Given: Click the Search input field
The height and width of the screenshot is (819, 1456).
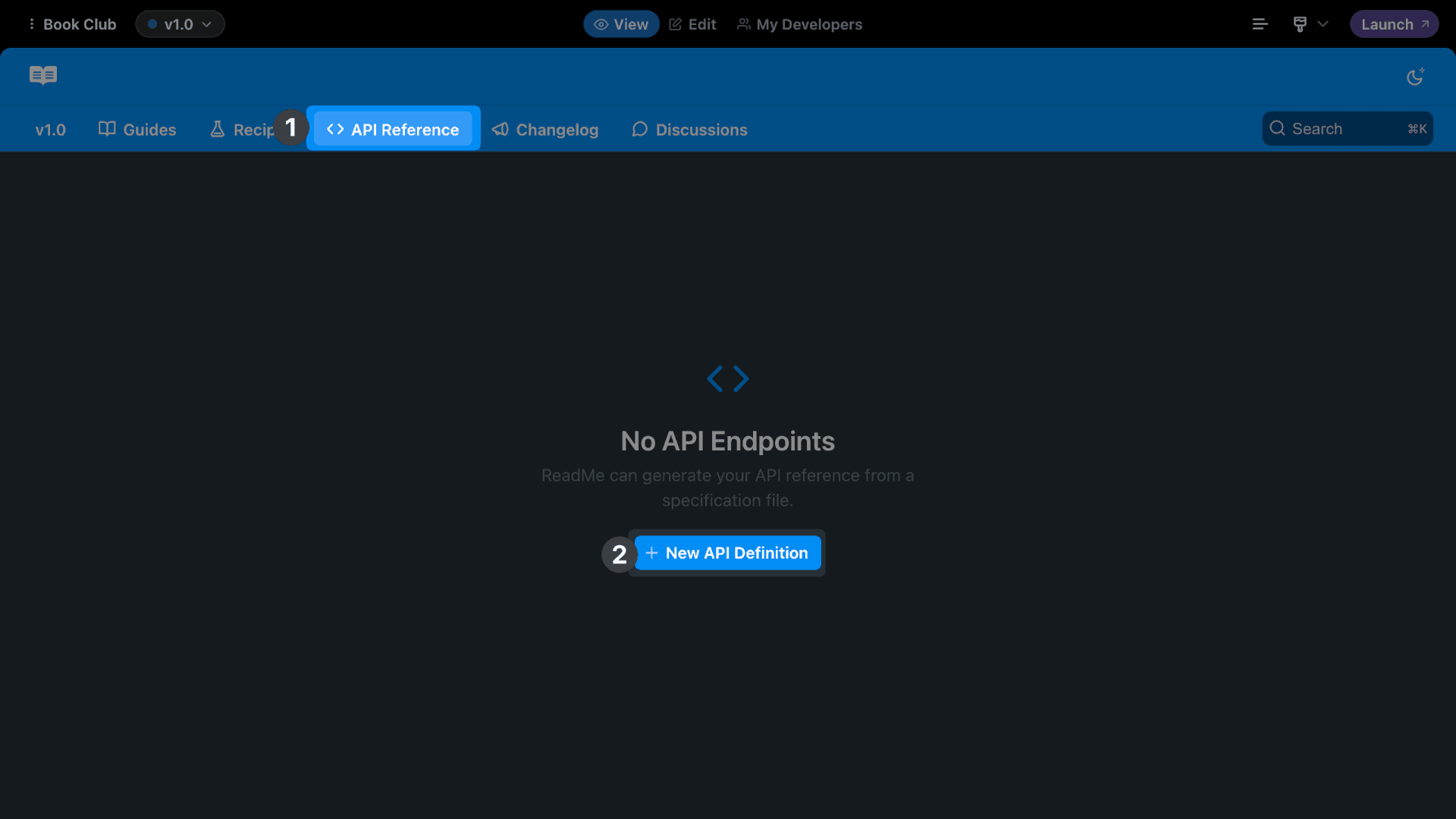Looking at the screenshot, I should click(1348, 129).
